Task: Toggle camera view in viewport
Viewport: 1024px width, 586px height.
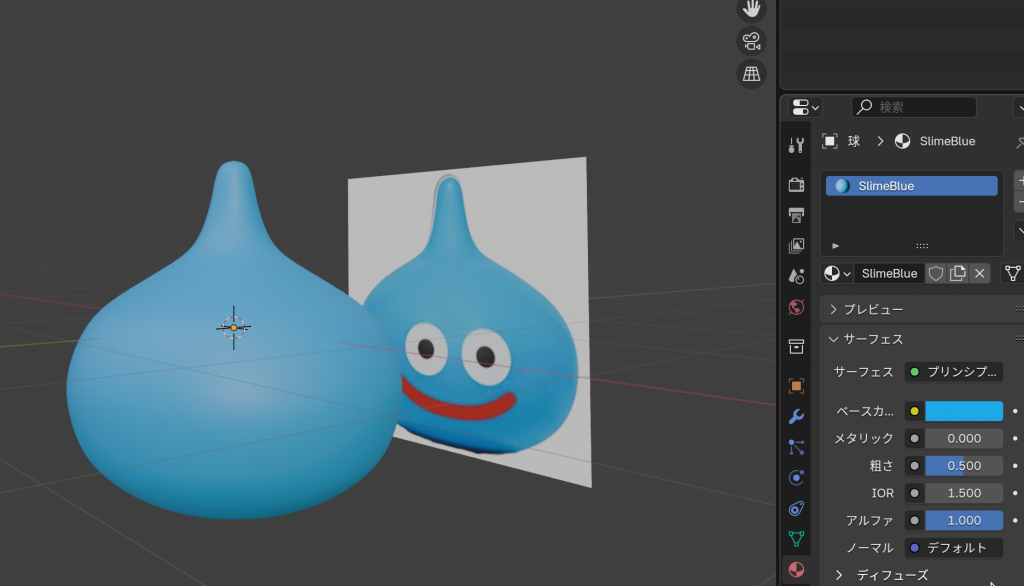Action: click(x=751, y=41)
